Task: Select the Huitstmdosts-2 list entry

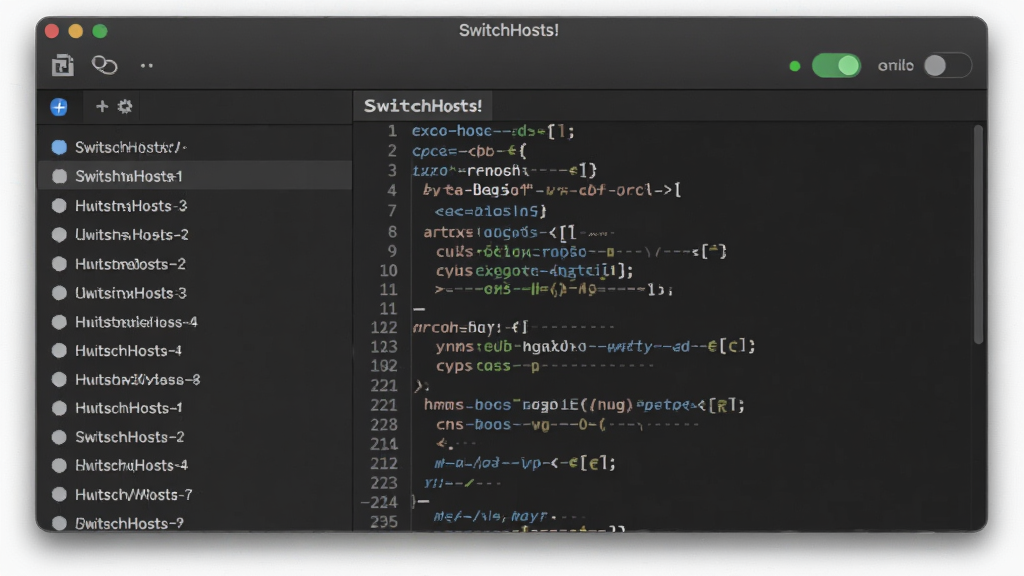Action: coord(196,264)
